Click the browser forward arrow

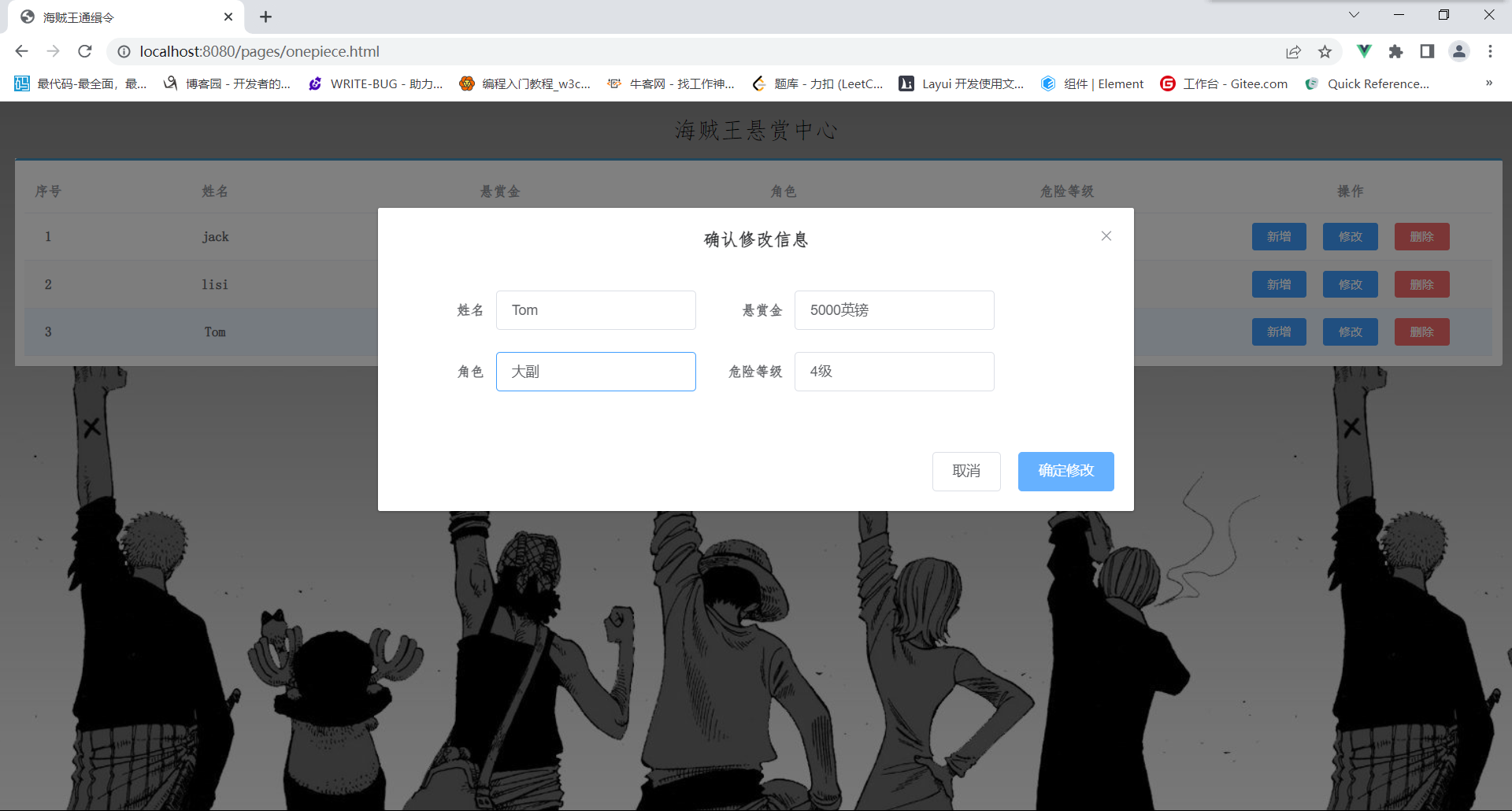coord(53,51)
